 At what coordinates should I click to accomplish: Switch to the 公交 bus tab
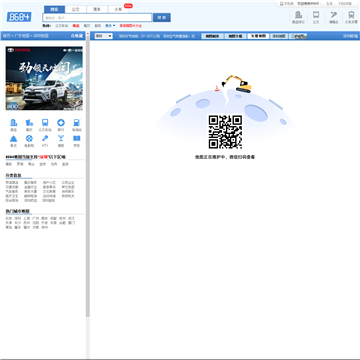pyautogui.click(x=76, y=9)
